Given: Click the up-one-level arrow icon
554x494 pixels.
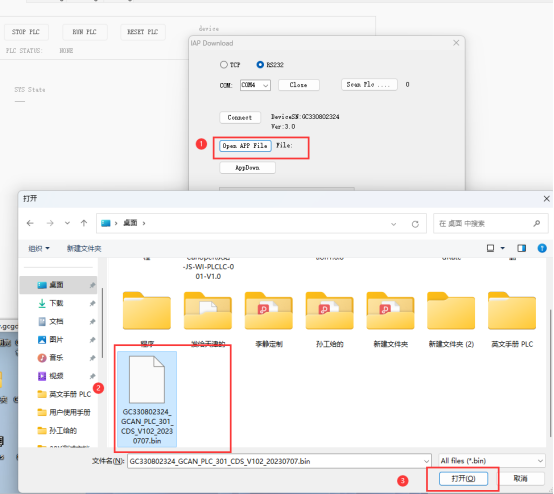Looking at the screenshot, I should [x=84, y=223].
